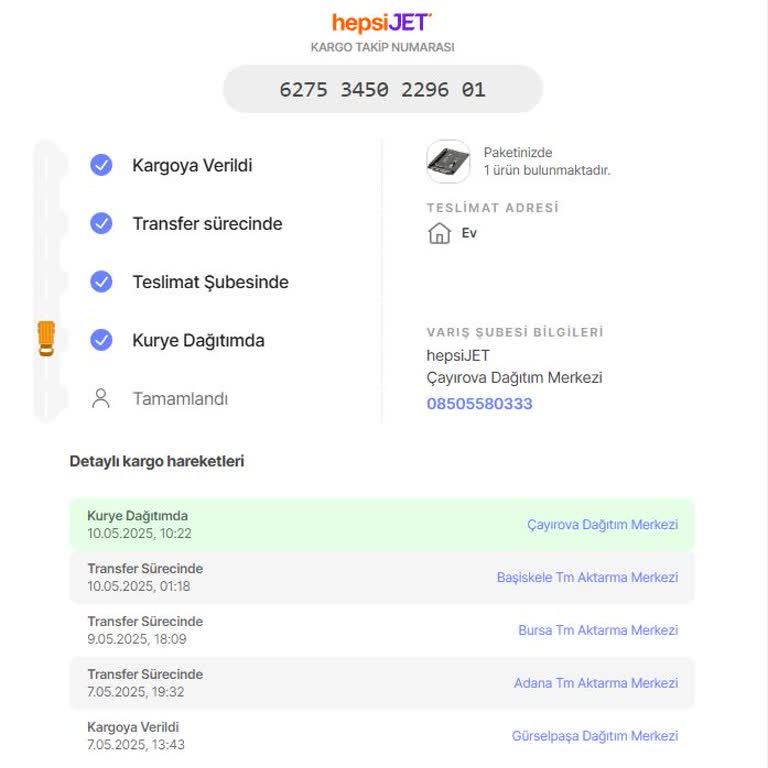This screenshot has height=768, width=768.
Task: Click the Teslimat Şubesinde status label
Action: tap(211, 282)
